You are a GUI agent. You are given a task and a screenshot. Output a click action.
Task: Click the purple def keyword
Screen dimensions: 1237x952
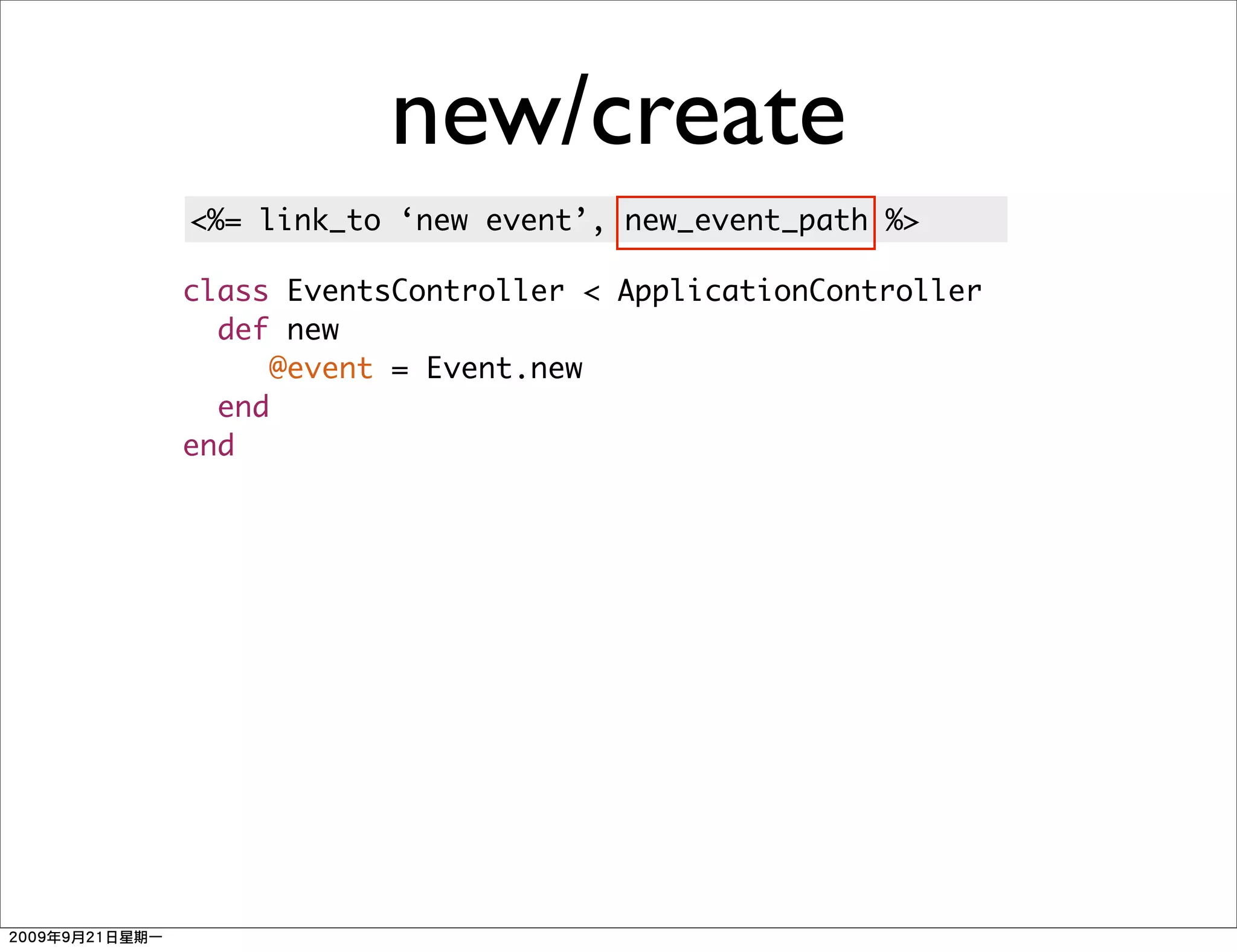coord(242,330)
